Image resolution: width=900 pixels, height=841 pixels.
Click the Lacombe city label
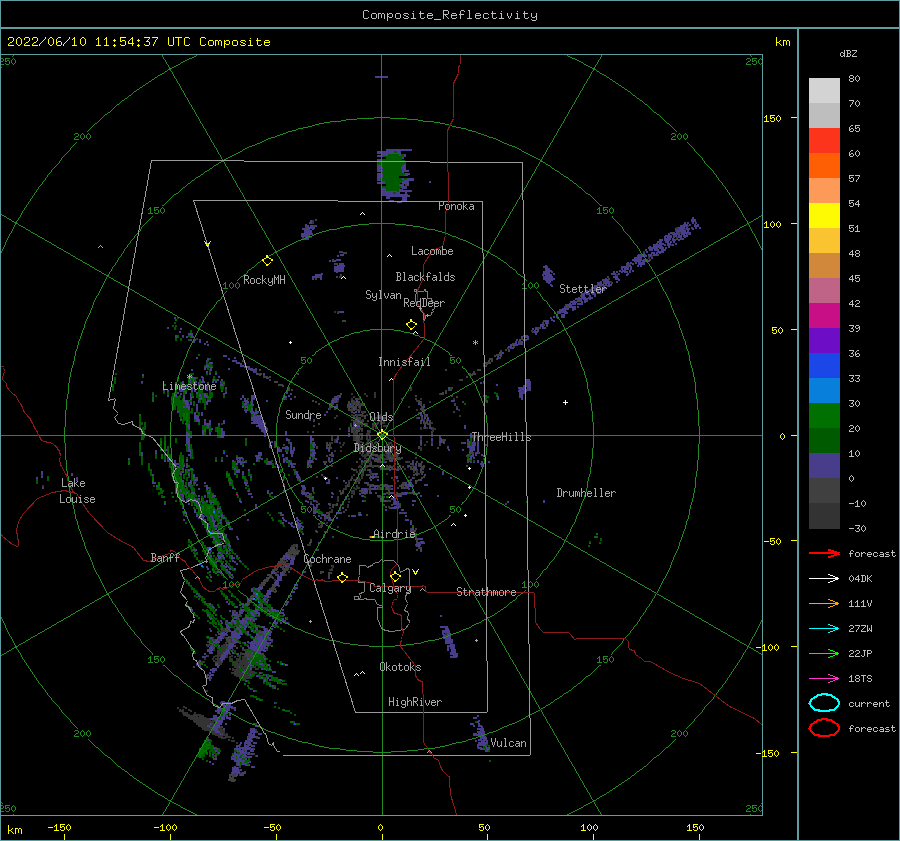click(432, 251)
